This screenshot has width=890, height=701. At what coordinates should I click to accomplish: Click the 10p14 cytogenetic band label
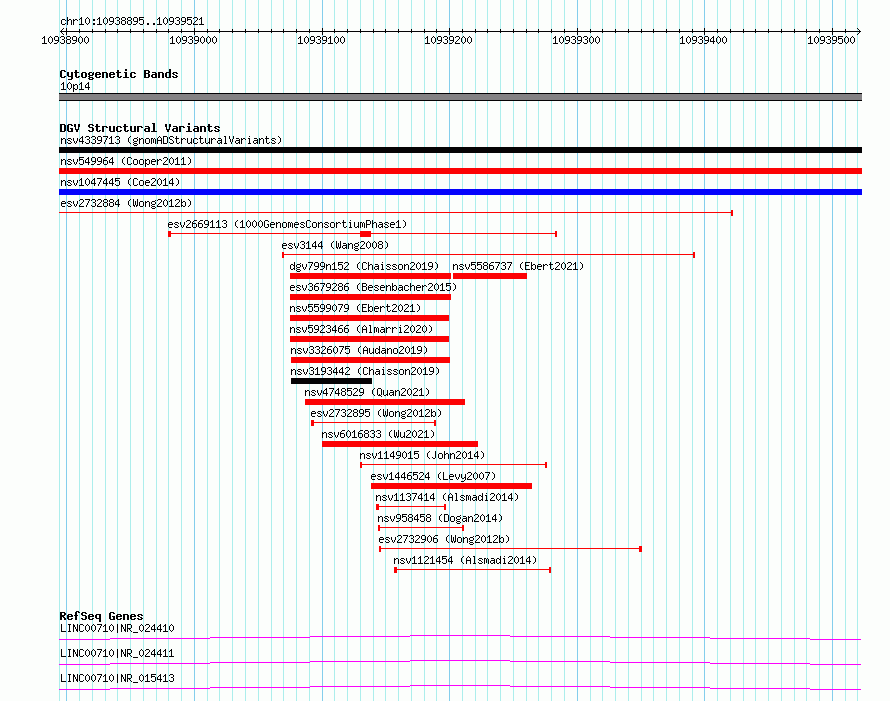pyautogui.click(x=75, y=86)
